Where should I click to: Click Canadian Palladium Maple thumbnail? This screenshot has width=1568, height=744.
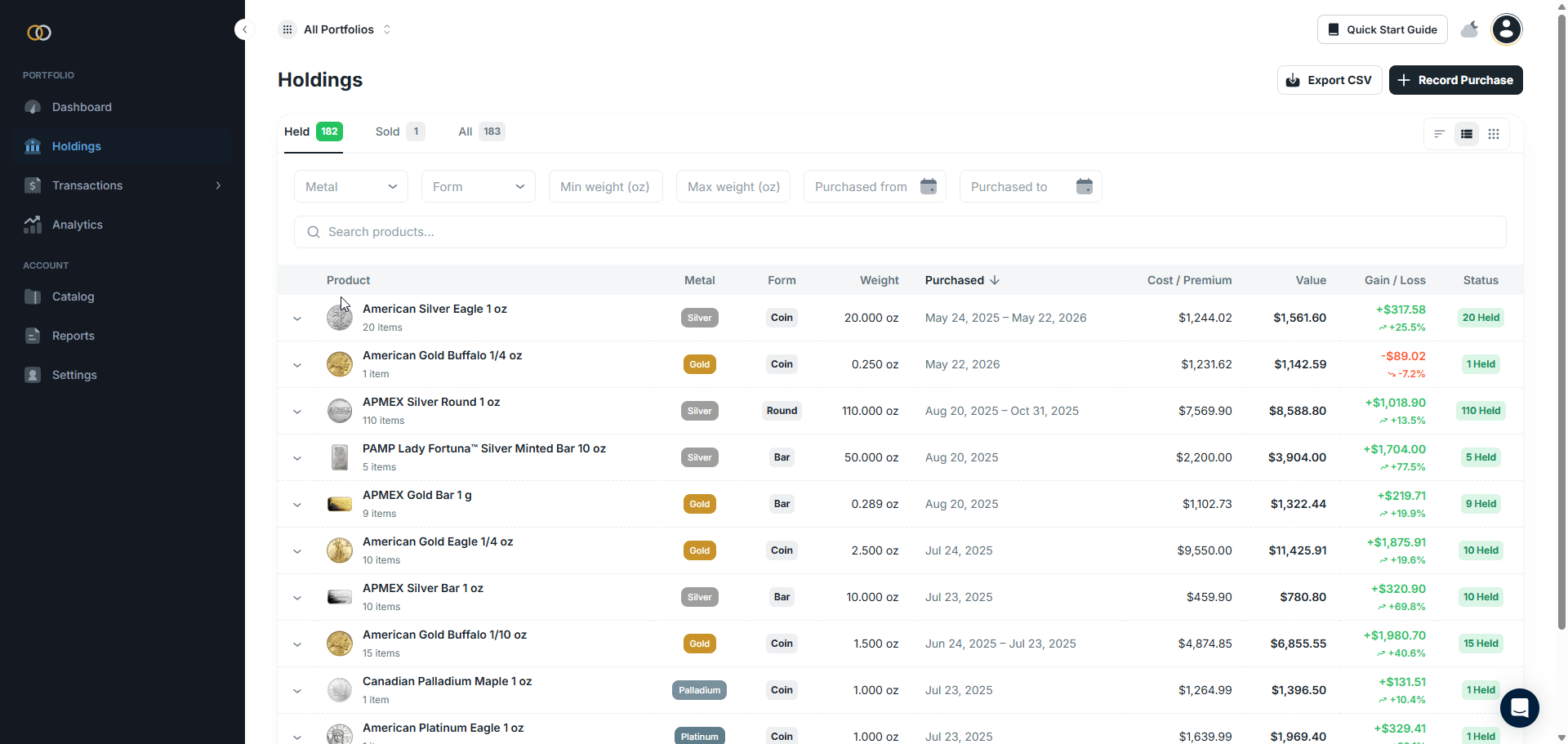point(340,690)
